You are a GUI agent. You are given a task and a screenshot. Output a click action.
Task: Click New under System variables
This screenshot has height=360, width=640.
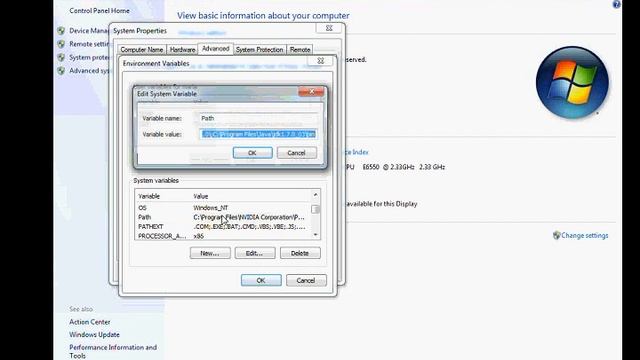(x=210, y=253)
